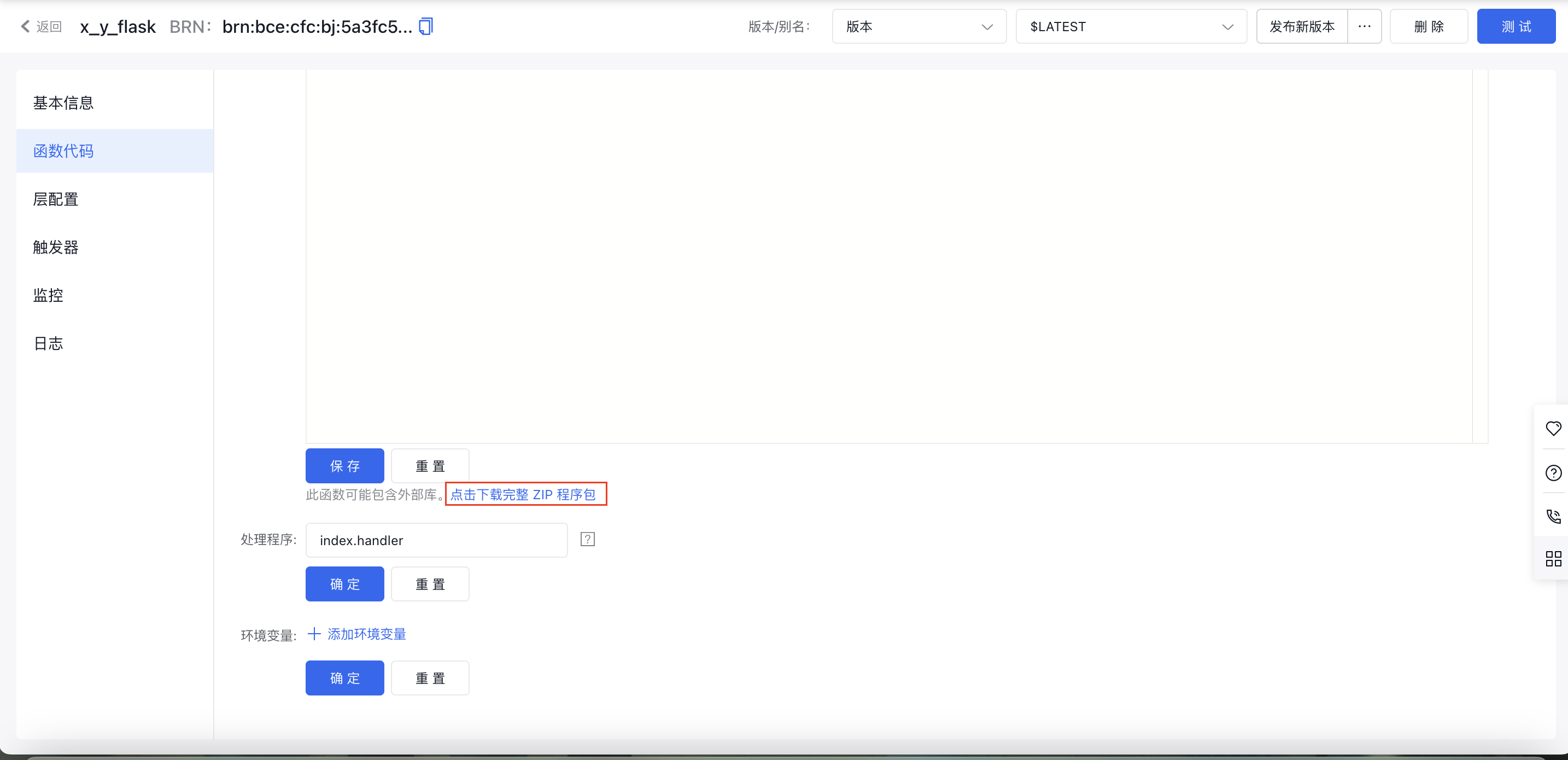The image size is (1568, 760).
Task: Open the help question-mark icon in side panel
Action: coord(1553,472)
